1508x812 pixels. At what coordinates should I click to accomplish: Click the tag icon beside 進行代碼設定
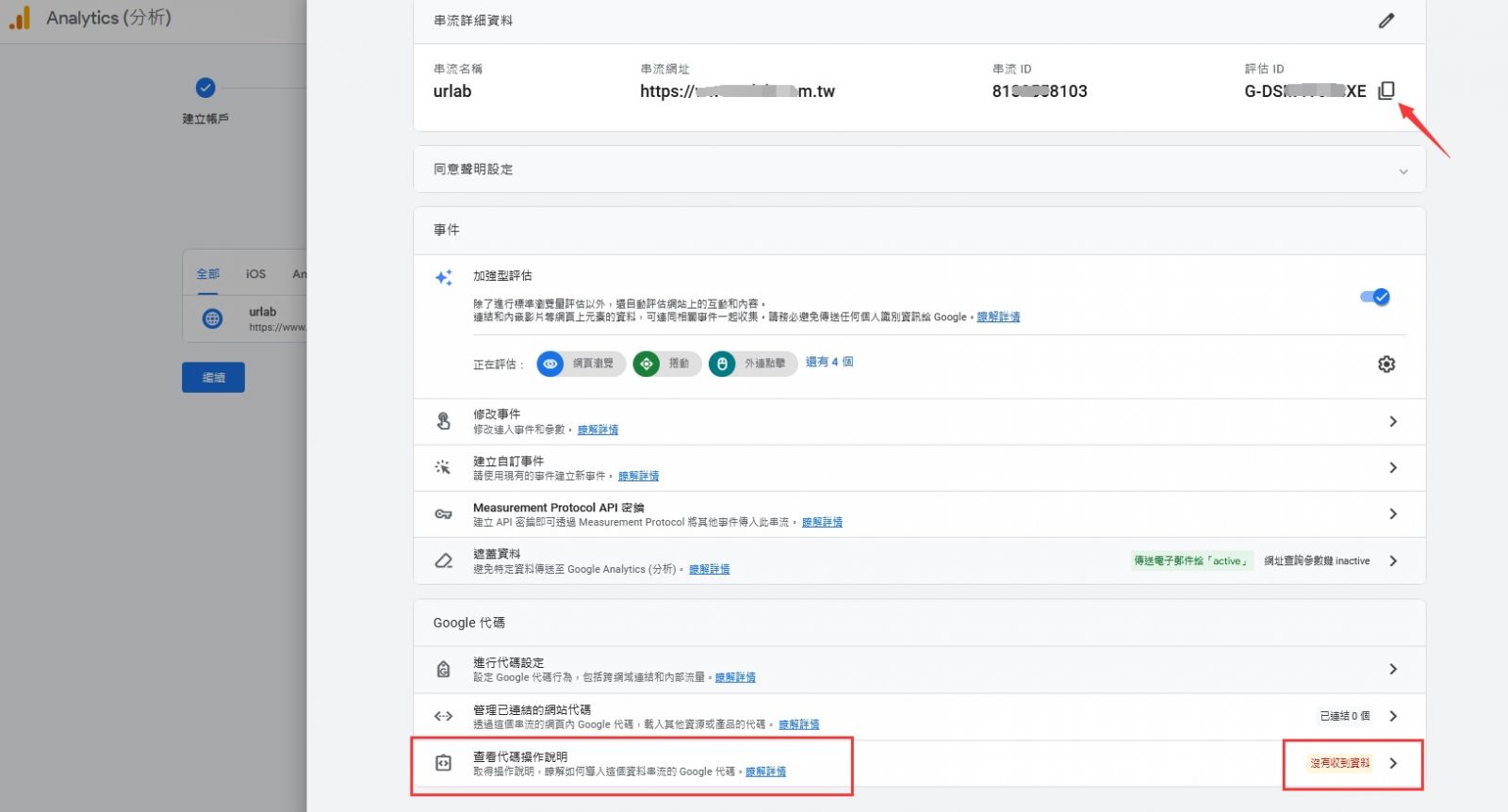pyautogui.click(x=443, y=669)
